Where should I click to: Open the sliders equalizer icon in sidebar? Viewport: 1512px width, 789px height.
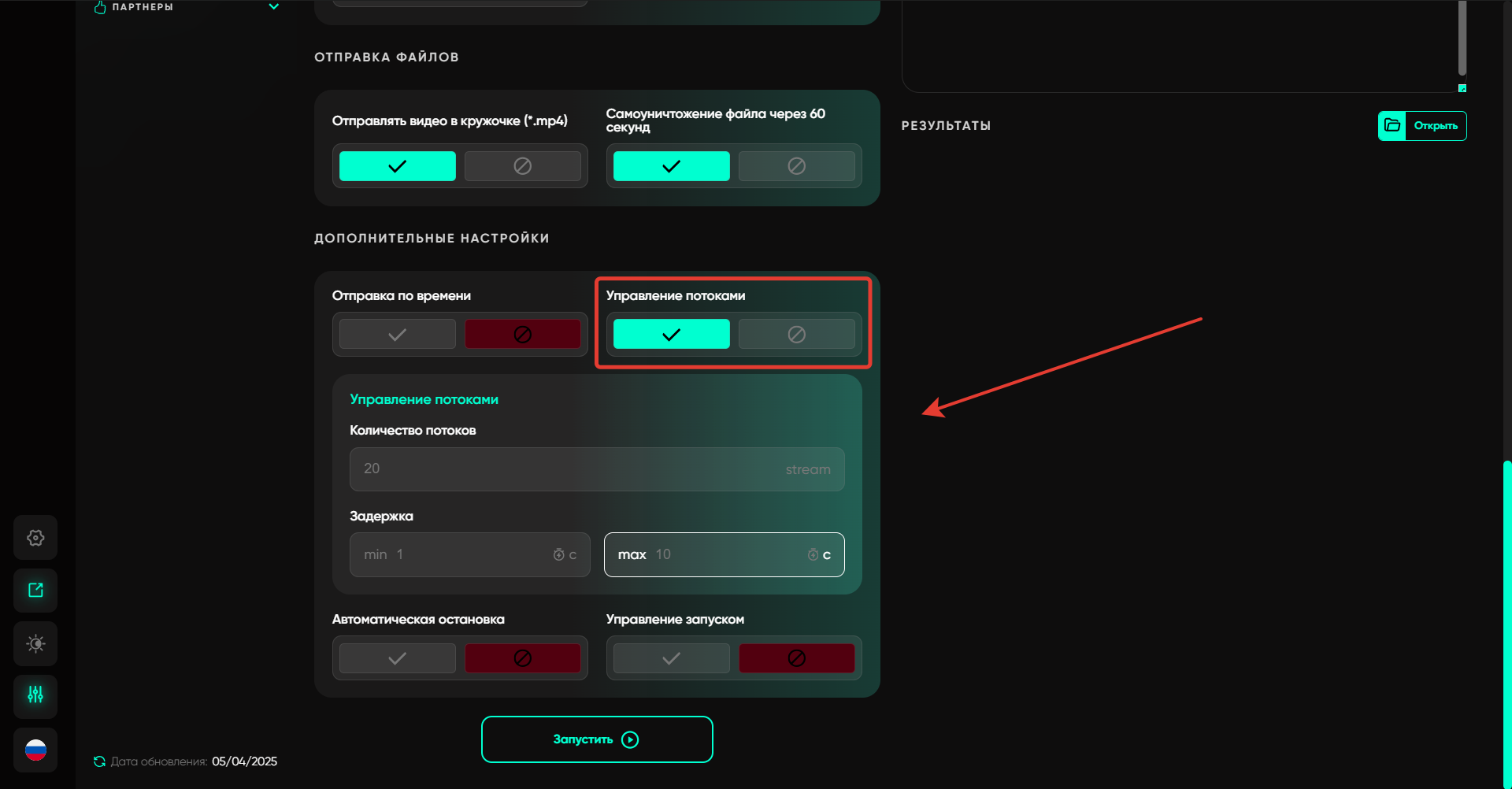pos(35,695)
